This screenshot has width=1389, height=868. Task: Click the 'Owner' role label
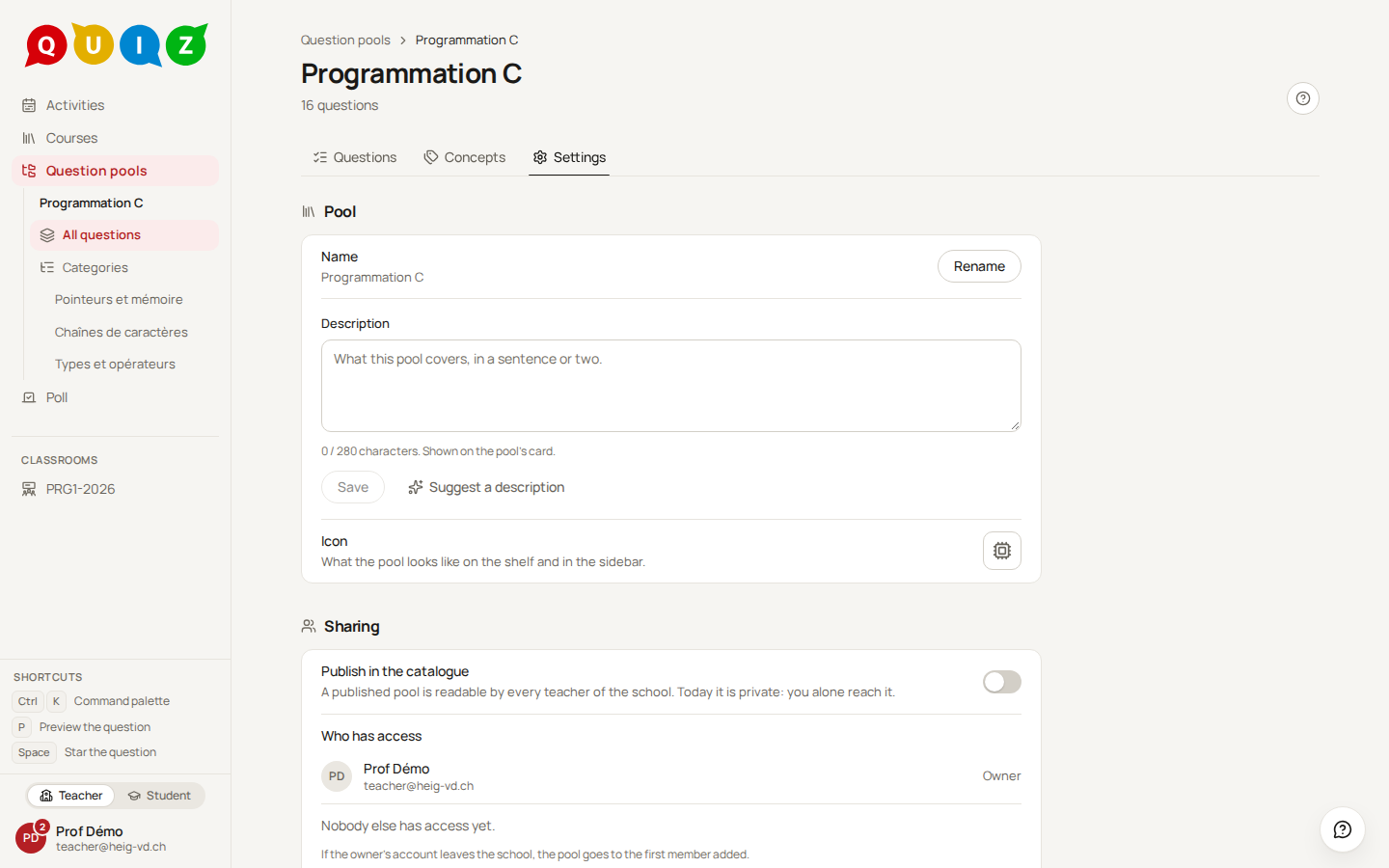click(1001, 776)
